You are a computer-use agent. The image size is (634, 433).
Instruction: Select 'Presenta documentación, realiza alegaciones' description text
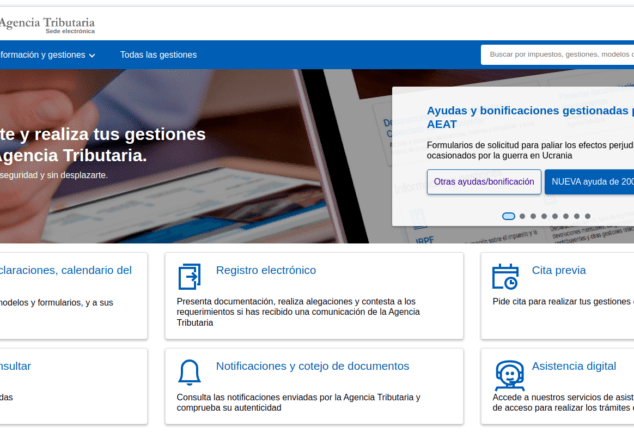298,312
